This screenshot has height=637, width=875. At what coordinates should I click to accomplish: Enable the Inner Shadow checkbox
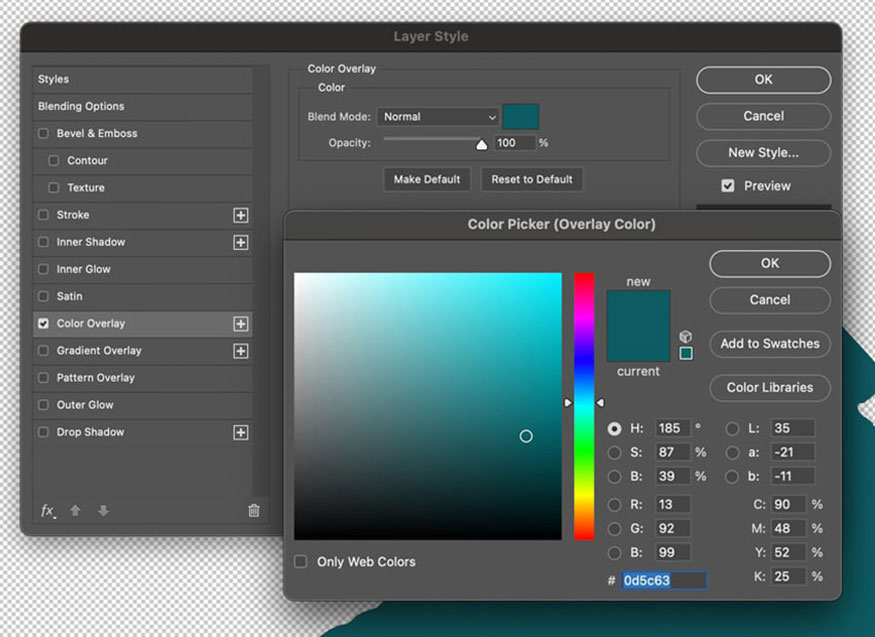(x=43, y=242)
